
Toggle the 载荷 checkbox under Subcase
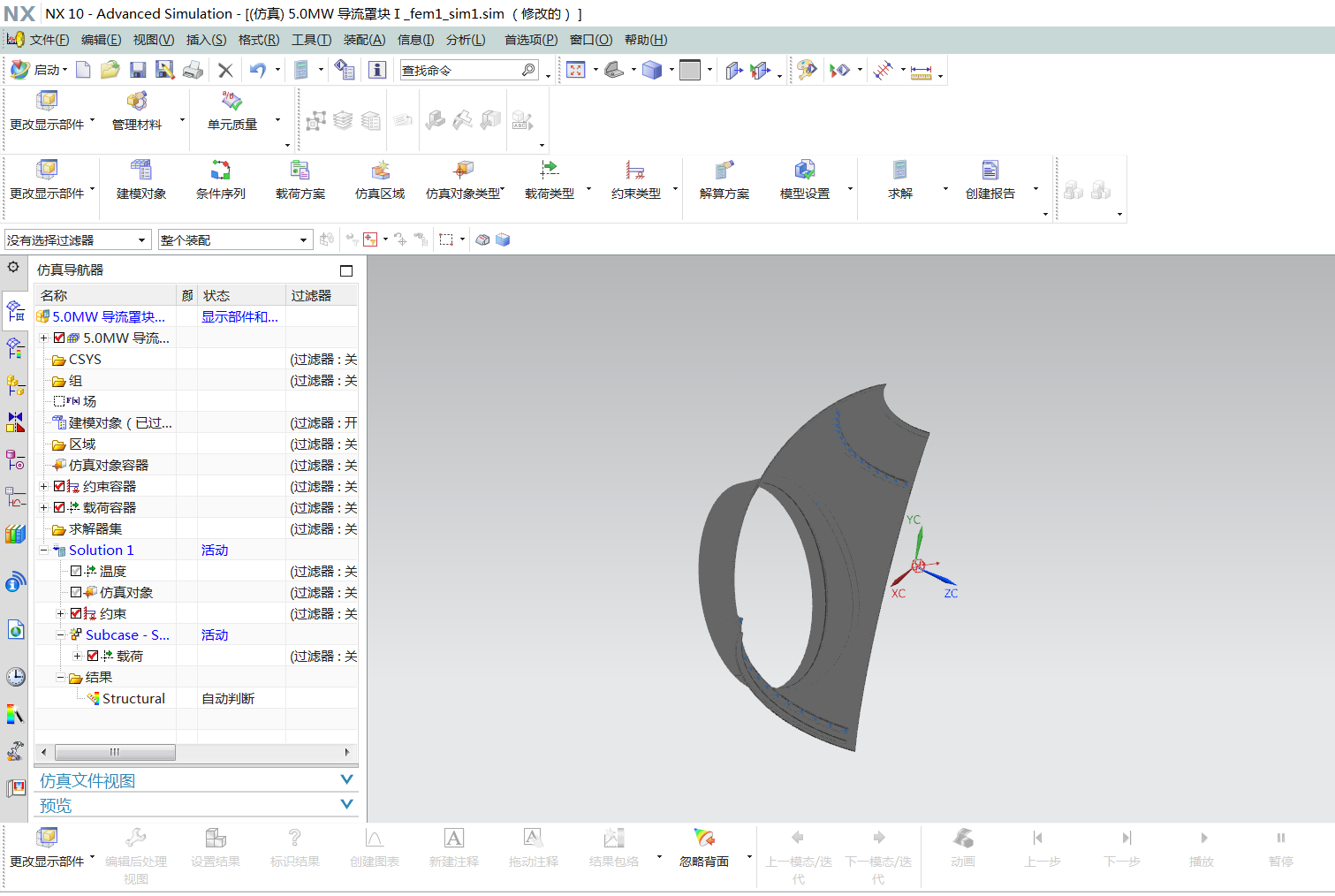(93, 656)
